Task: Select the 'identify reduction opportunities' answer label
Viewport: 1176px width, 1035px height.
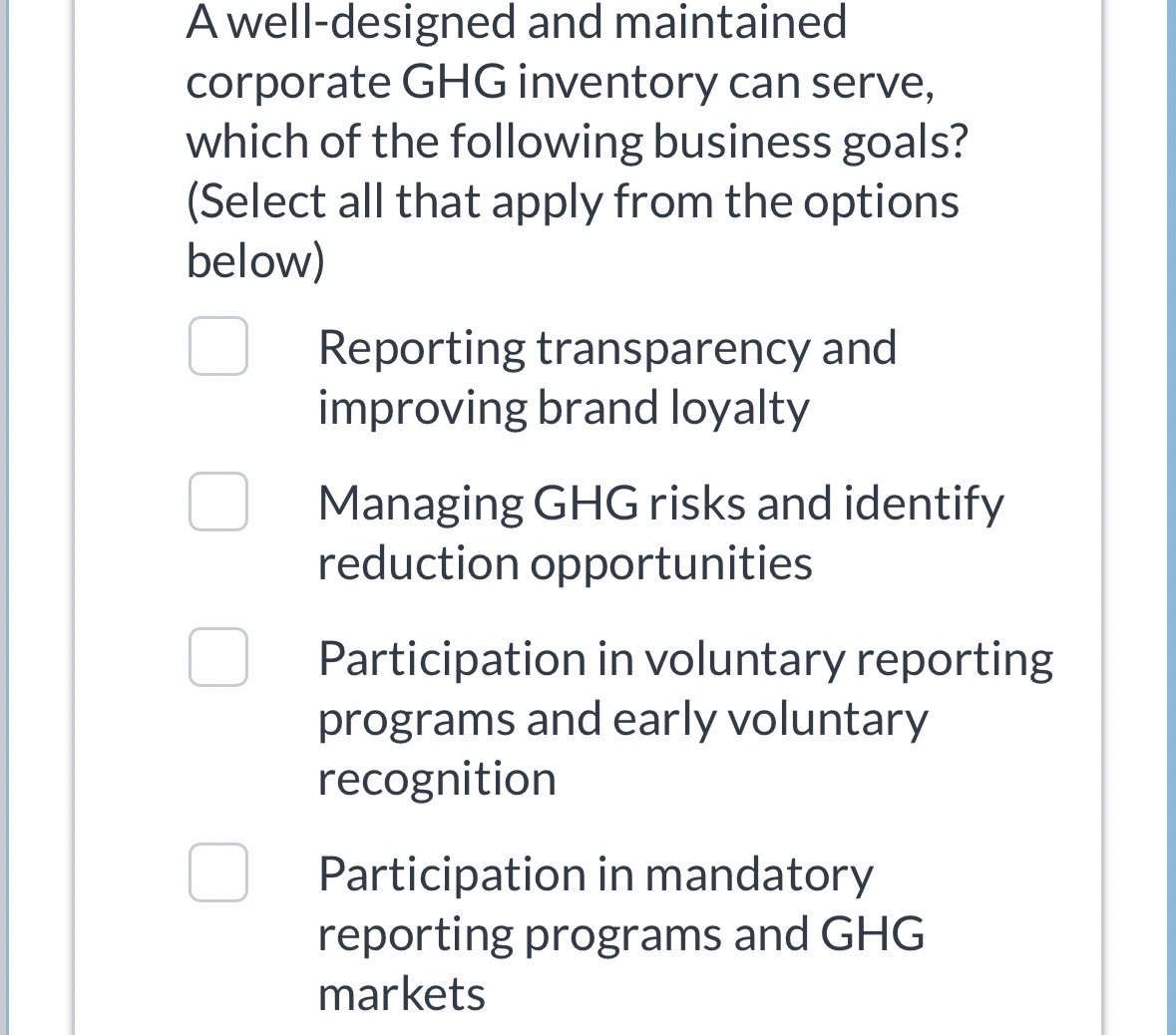Action: (x=564, y=561)
